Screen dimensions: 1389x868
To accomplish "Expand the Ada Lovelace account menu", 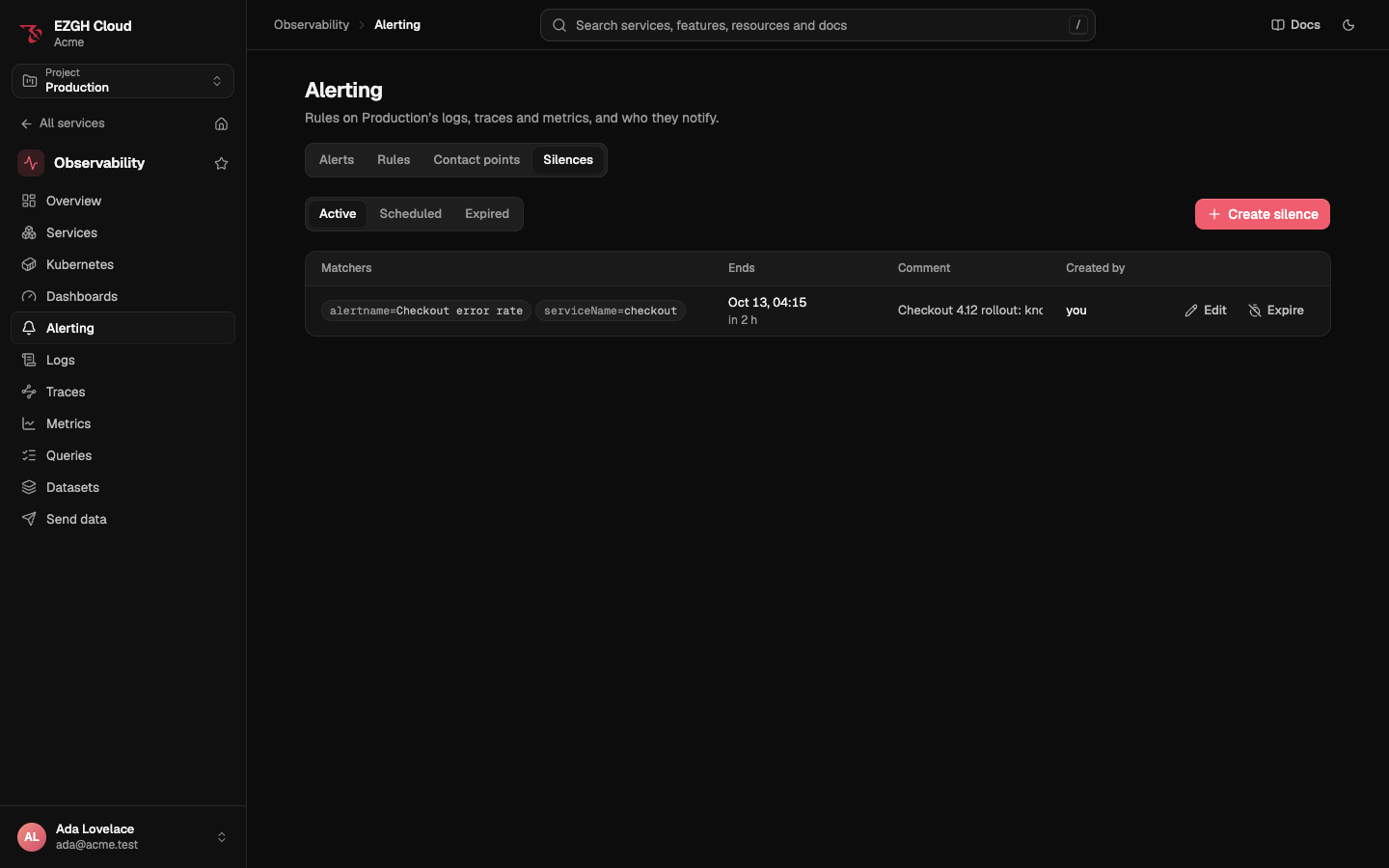I will pyautogui.click(x=123, y=837).
